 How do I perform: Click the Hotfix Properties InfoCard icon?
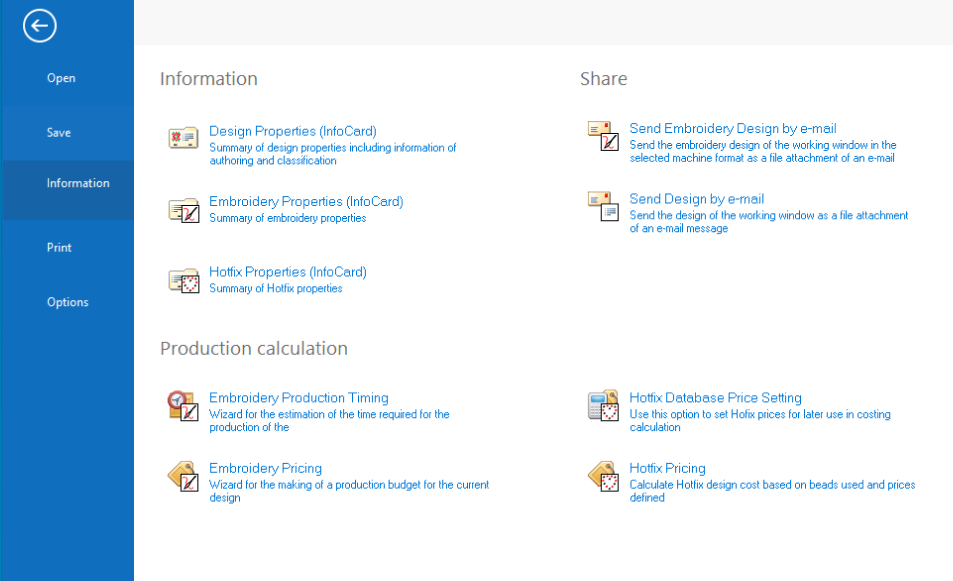point(183,281)
